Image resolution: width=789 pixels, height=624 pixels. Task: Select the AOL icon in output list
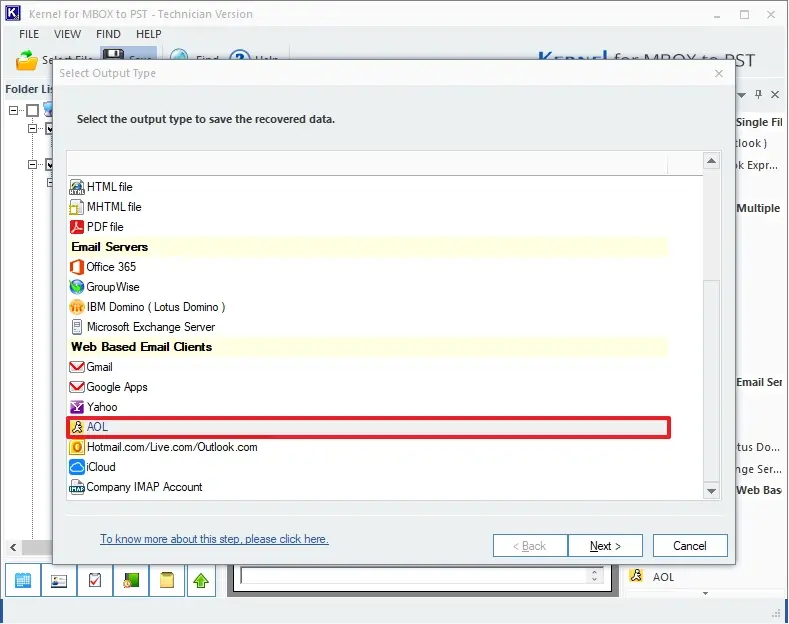(x=76, y=427)
